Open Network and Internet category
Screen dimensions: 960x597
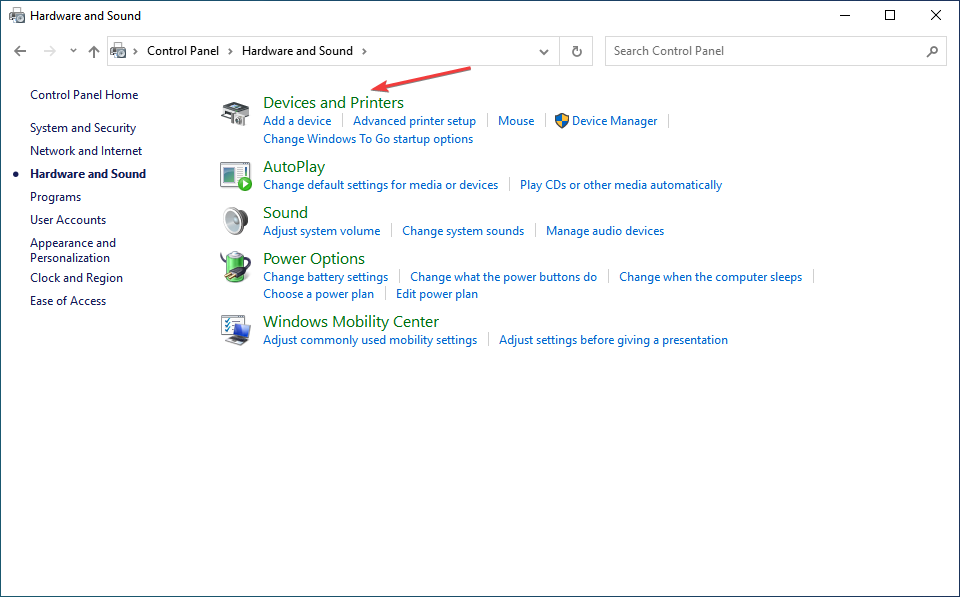coord(86,151)
